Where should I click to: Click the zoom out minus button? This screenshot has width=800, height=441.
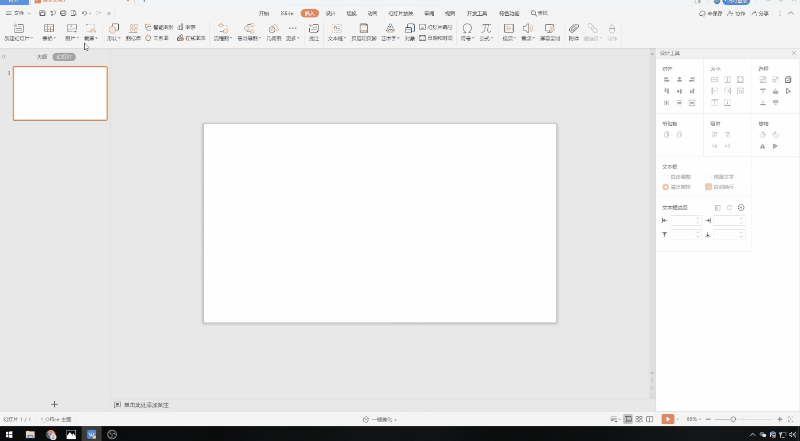(708, 419)
